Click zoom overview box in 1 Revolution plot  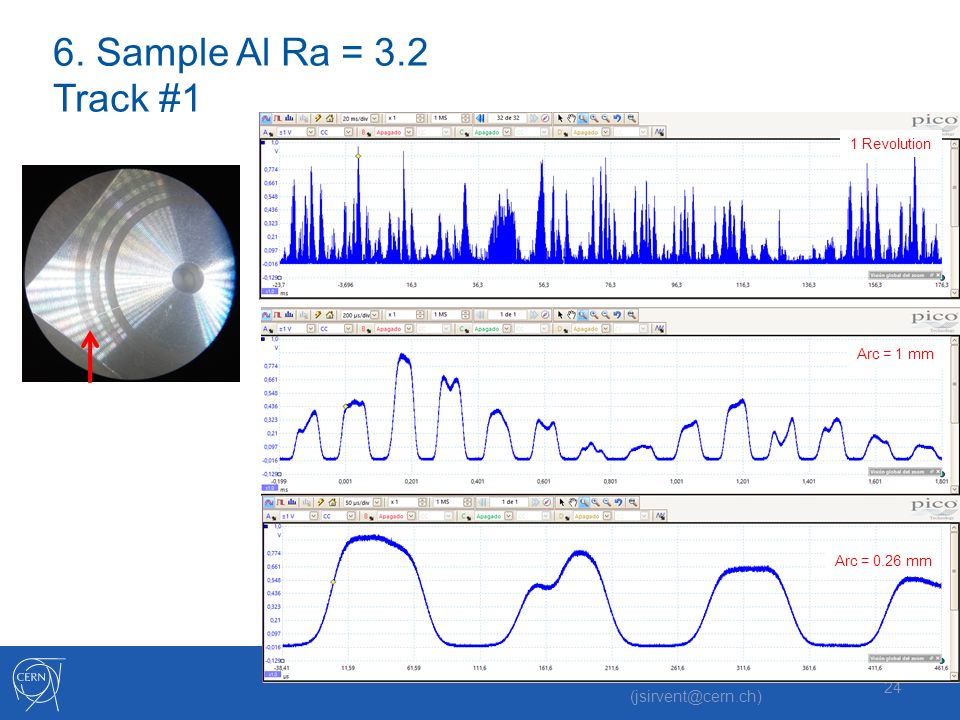tap(905, 276)
